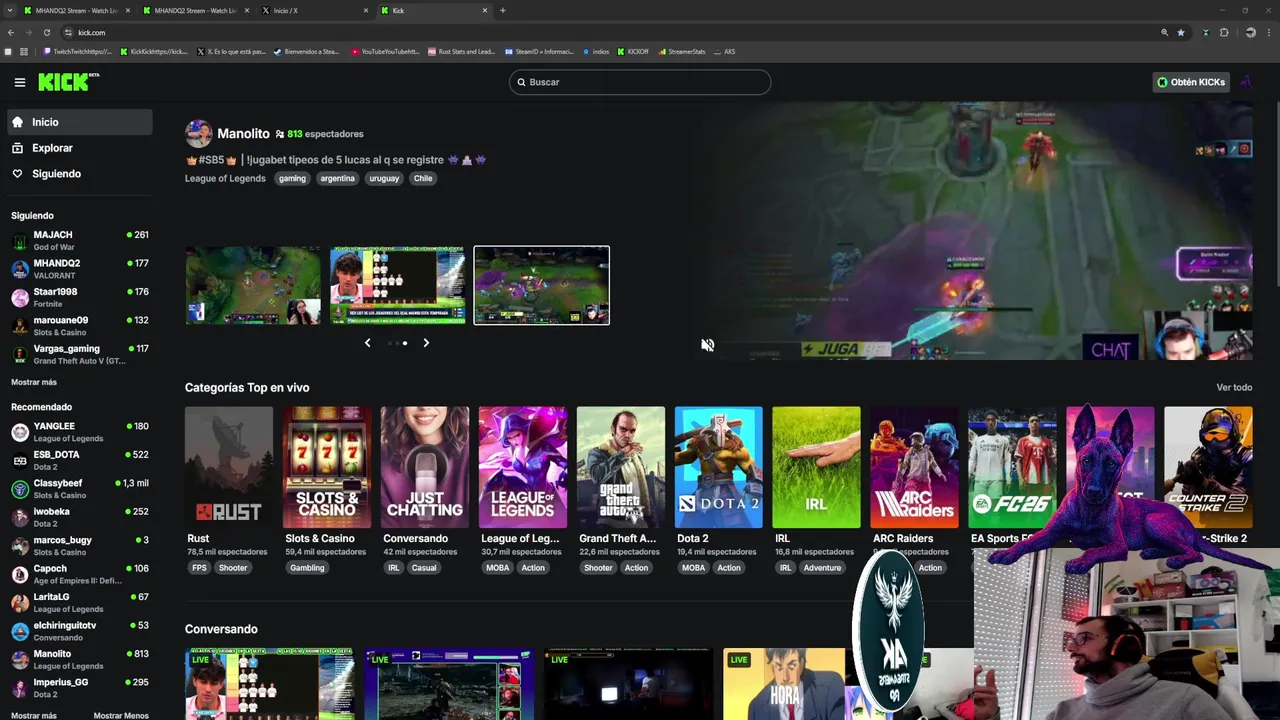Go to previous featured stream
Image resolution: width=1280 pixels, height=720 pixels.
pos(367,343)
